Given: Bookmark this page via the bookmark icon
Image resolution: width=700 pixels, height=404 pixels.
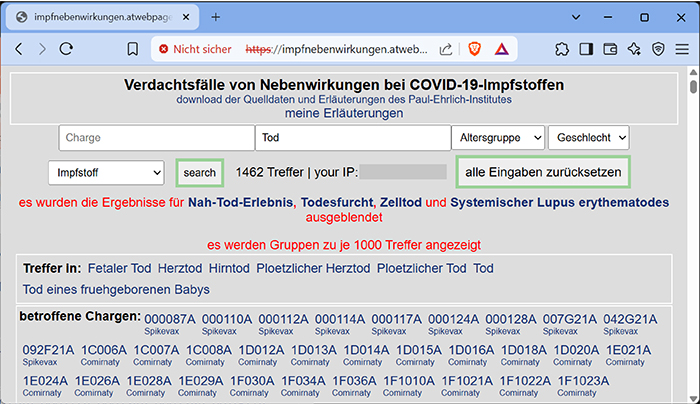Looking at the screenshot, I should (x=133, y=48).
